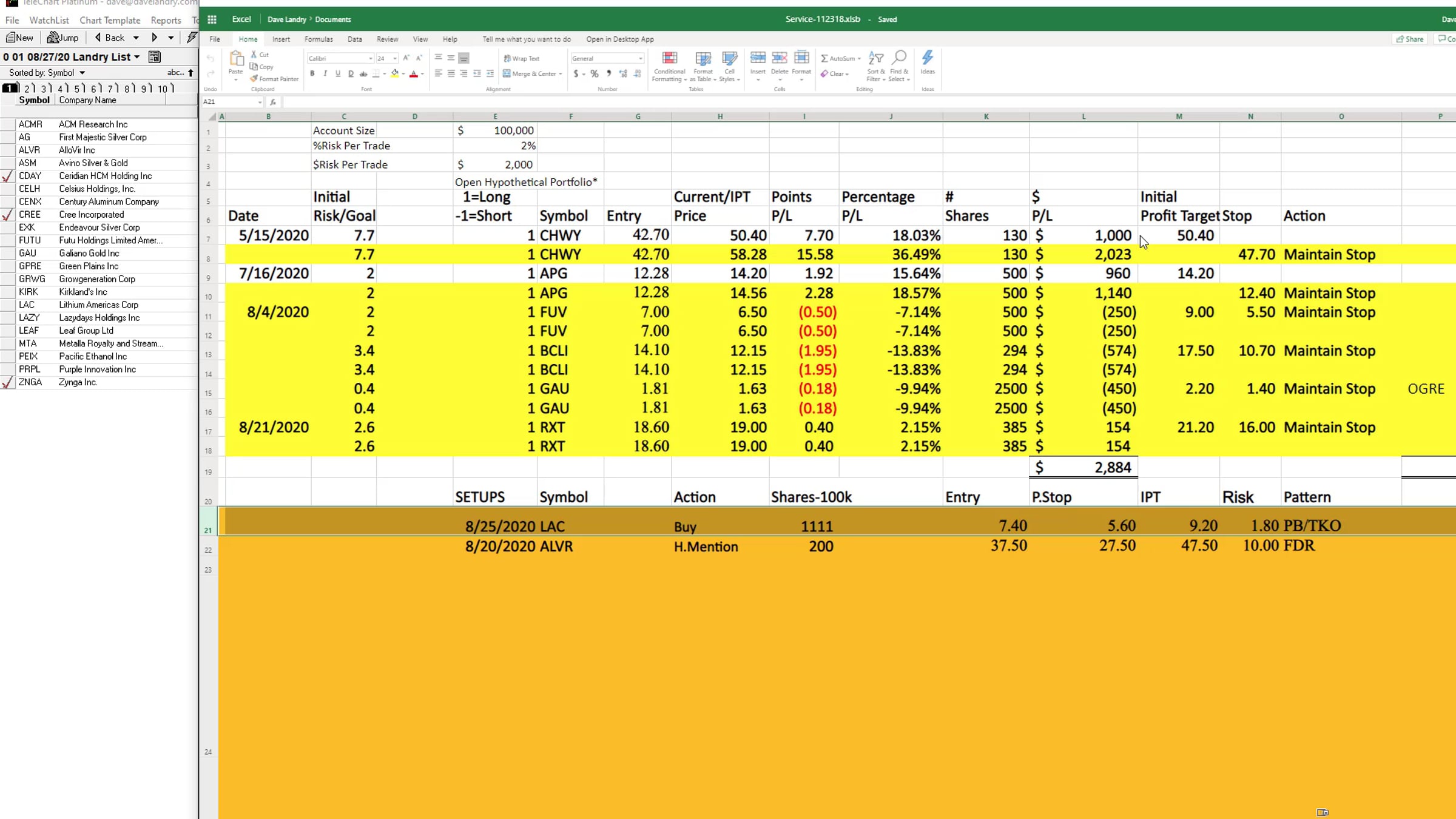
Task: Click the watchlist notes icon beside Landry List
Action: pos(155,57)
